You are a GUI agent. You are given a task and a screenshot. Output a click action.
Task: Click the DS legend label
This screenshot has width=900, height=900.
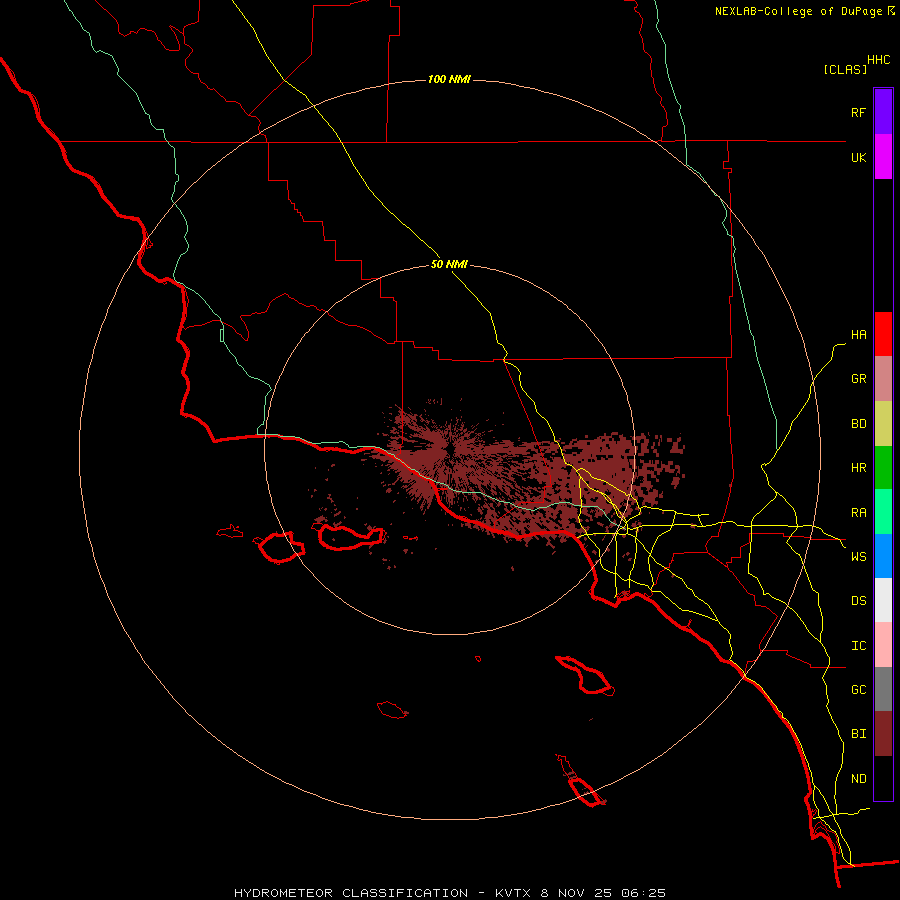click(x=858, y=601)
